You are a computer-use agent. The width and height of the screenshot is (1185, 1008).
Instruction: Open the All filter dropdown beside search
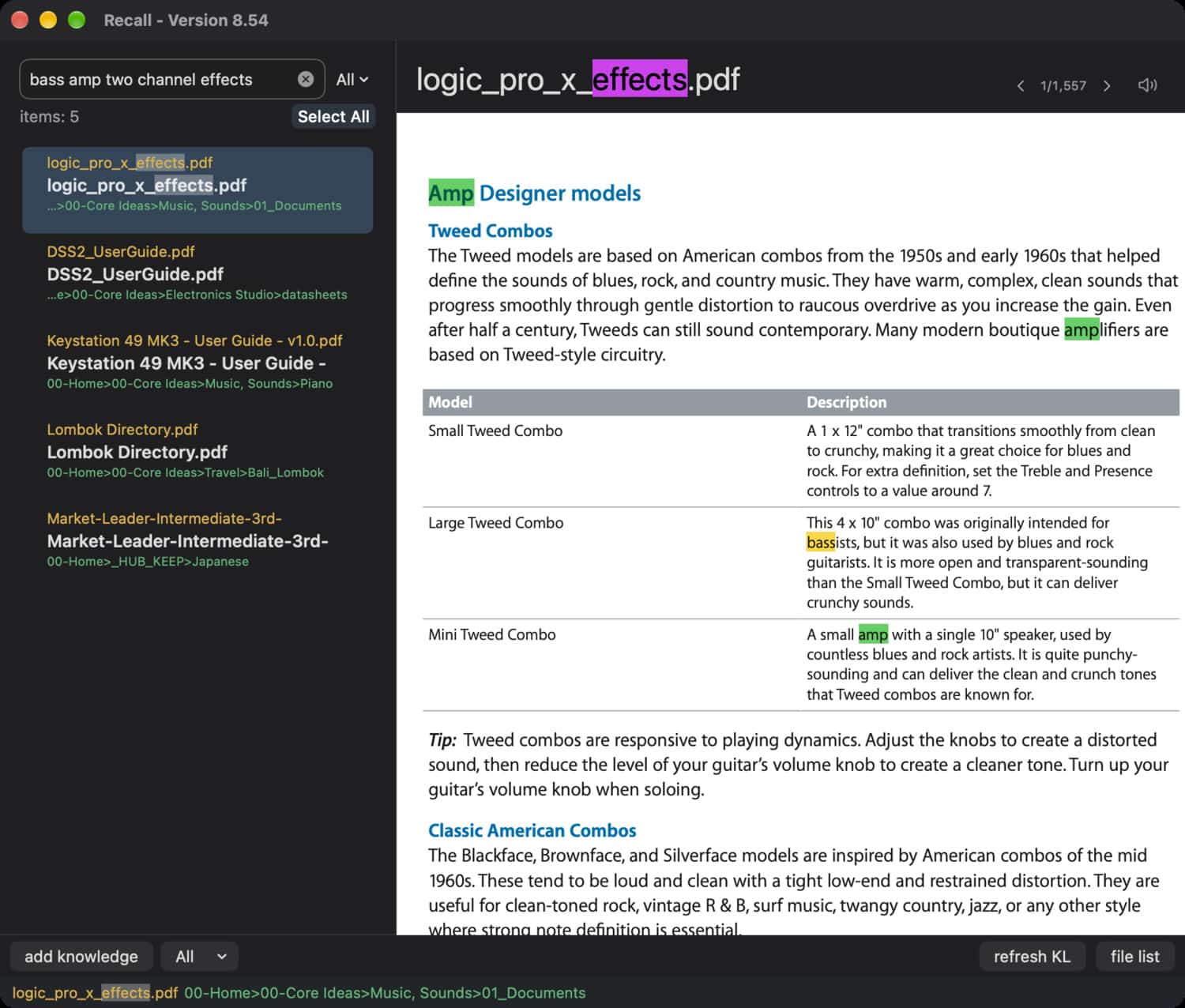click(352, 79)
